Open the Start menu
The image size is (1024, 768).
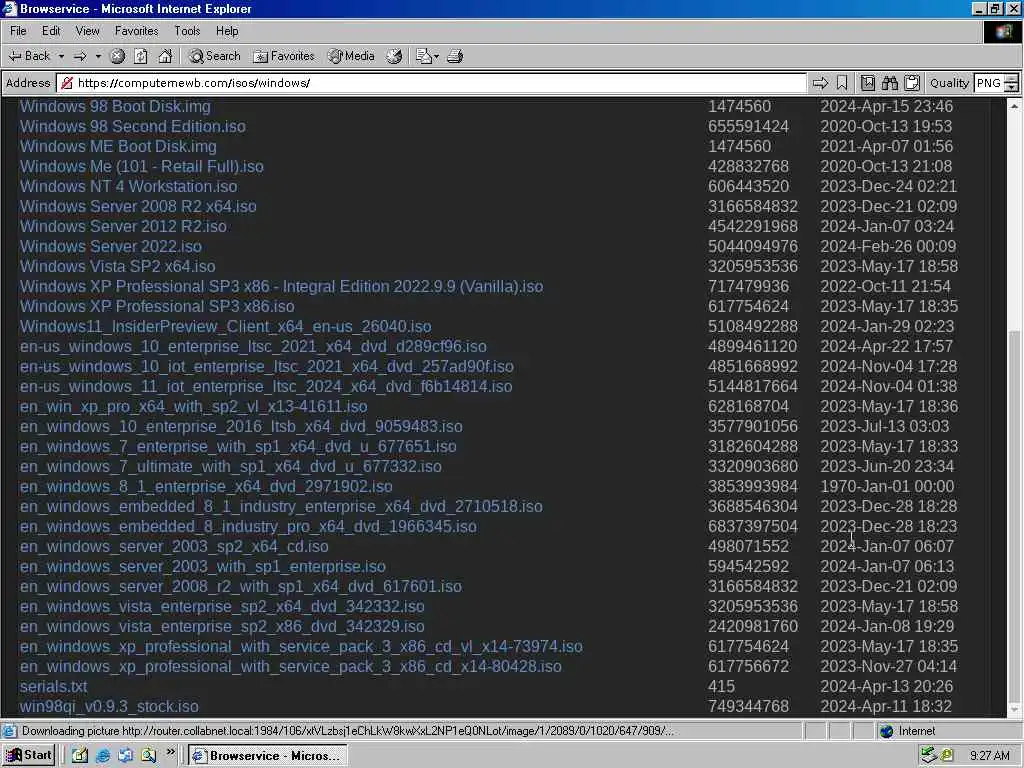coord(29,756)
